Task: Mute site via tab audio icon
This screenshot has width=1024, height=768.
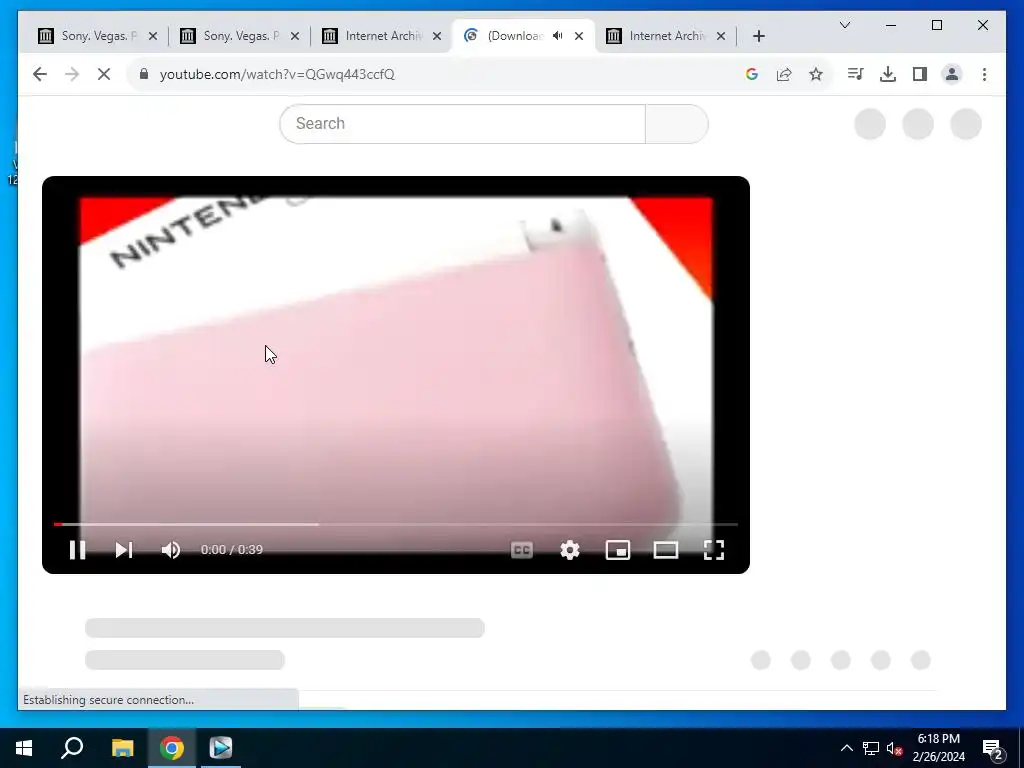Action: coord(557,36)
